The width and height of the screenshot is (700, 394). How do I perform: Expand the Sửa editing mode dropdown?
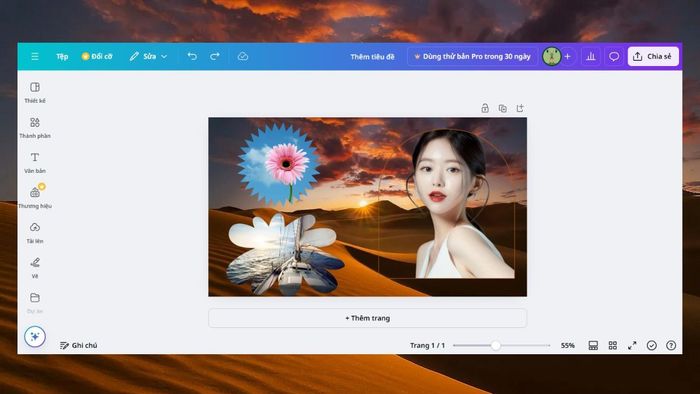[148, 56]
